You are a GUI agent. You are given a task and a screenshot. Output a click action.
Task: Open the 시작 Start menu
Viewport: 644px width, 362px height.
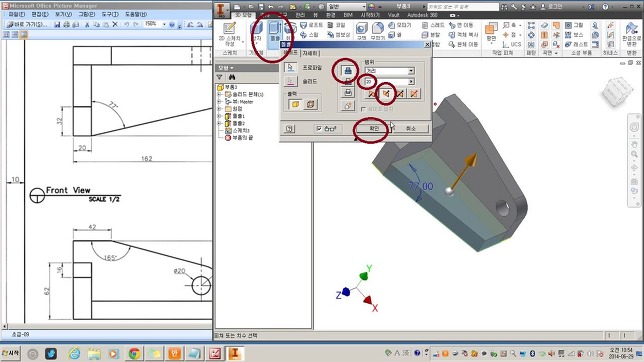(11, 353)
